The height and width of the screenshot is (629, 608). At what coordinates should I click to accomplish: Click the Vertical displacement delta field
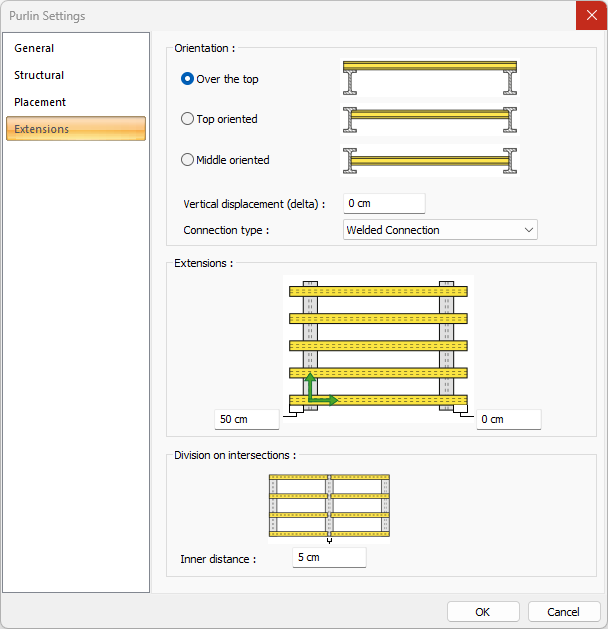tap(384, 203)
